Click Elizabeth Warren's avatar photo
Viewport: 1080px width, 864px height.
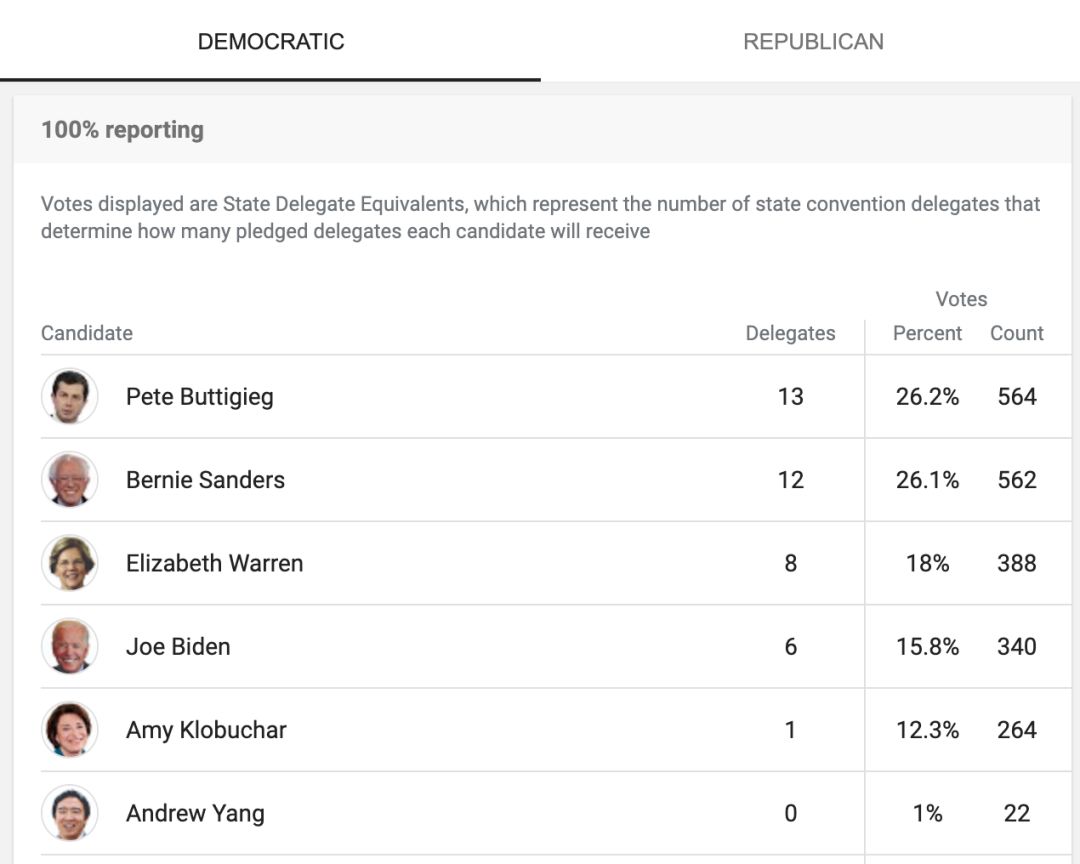[70, 563]
